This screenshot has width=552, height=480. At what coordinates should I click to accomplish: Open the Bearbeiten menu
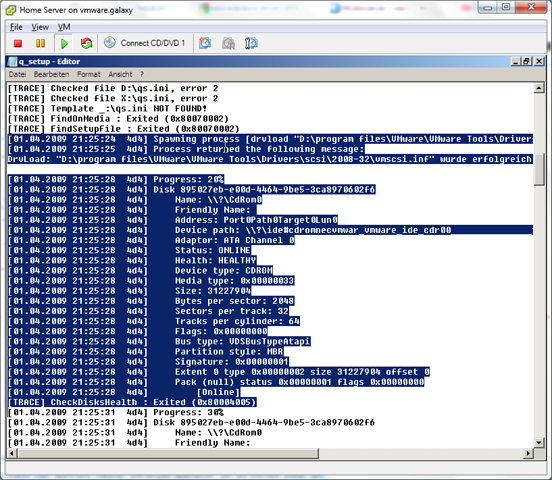click(x=51, y=74)
